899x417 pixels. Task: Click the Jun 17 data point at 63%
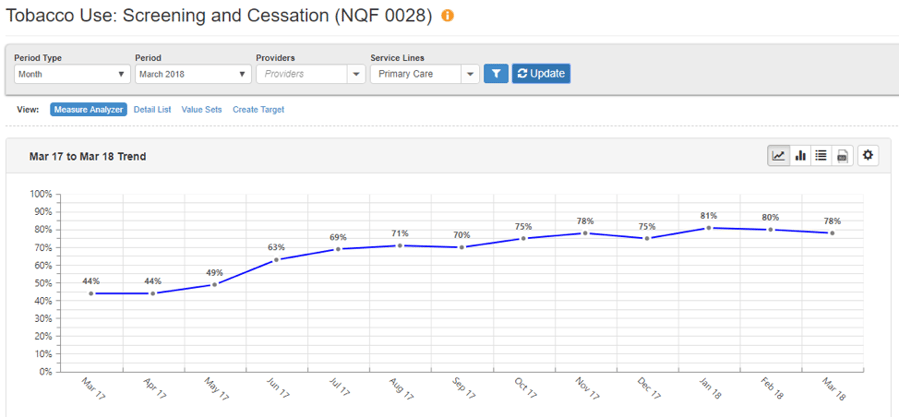[x=276, y=260]
